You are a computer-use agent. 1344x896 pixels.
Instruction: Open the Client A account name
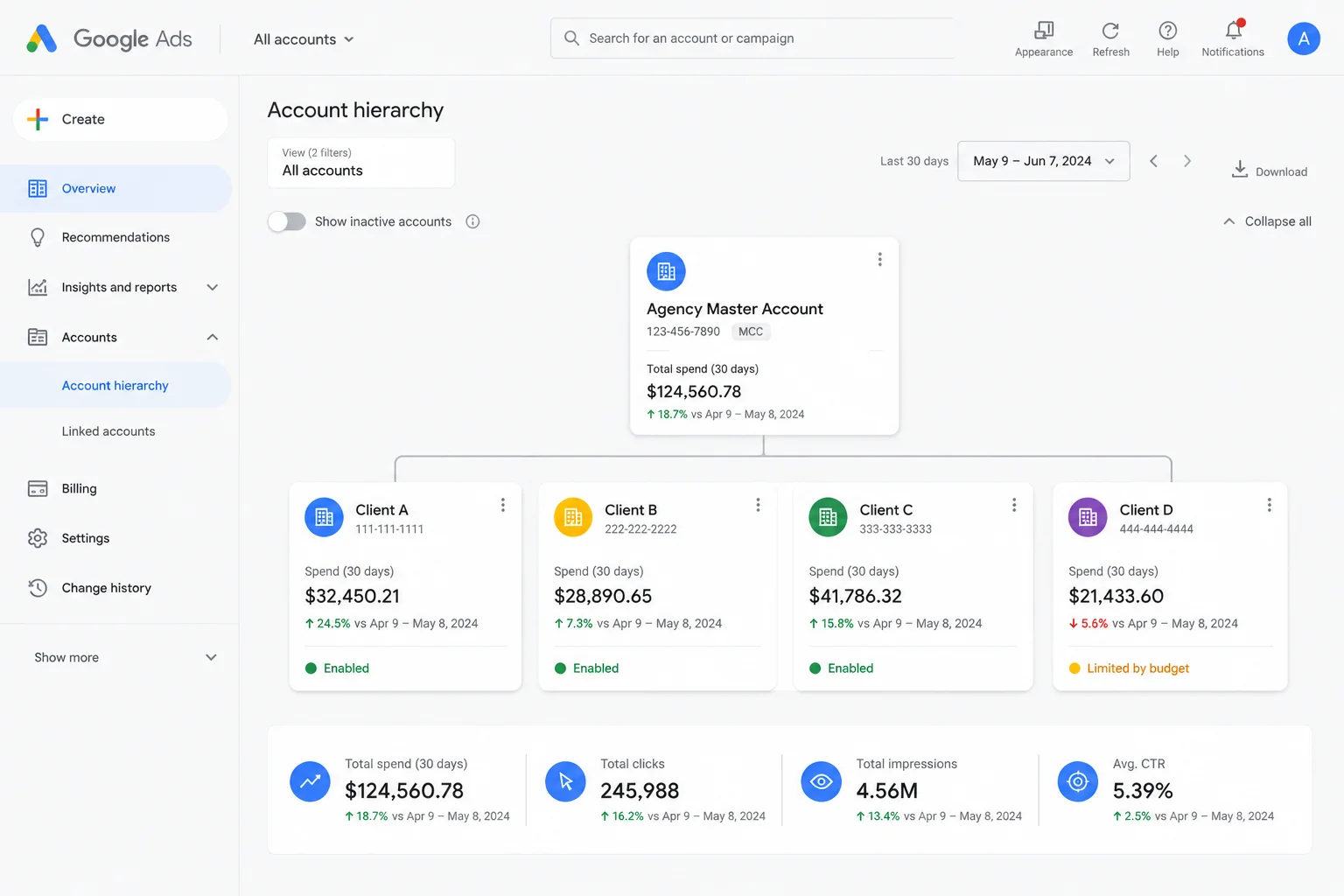381,510
